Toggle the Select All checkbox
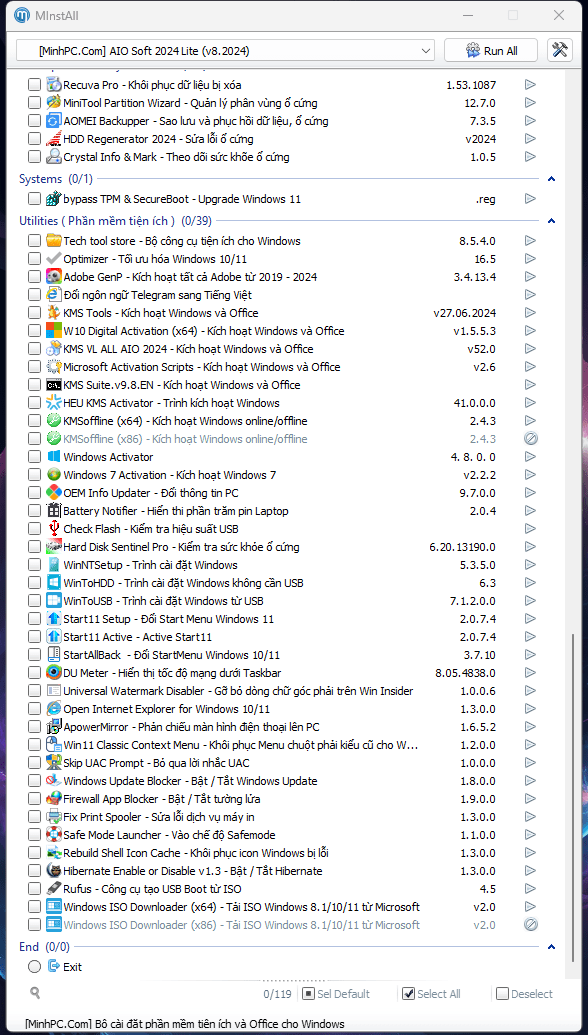588x1035 pixels. 408,993
